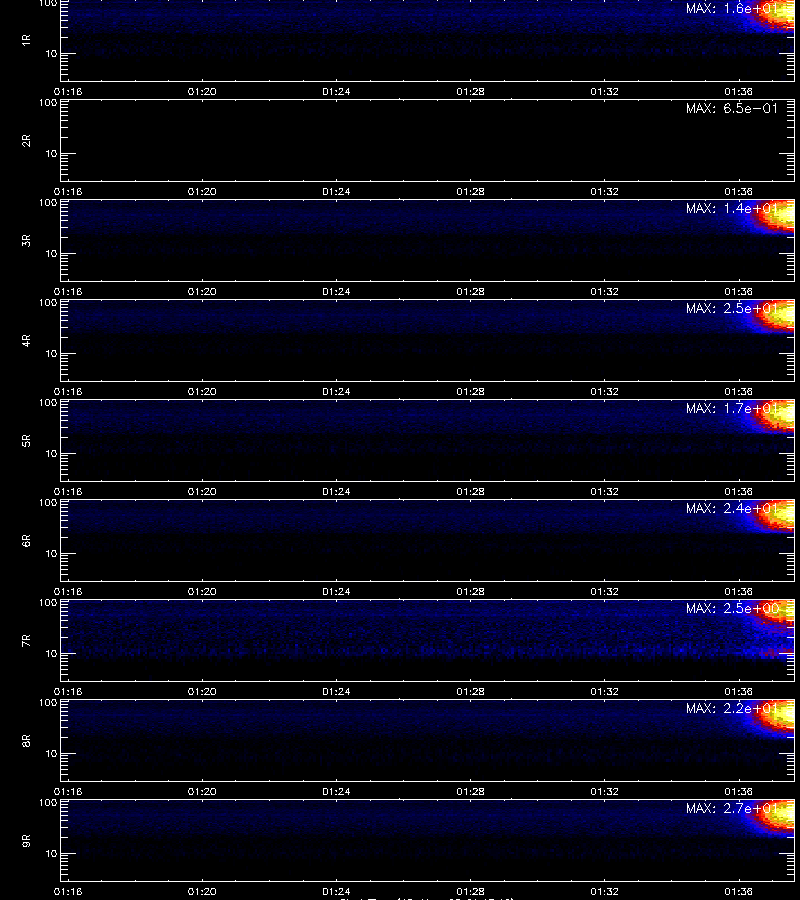This screenshot has width=800, height=900.
Task: Click the 01:20 tick label under panel 6R
Action: point(202,591)
